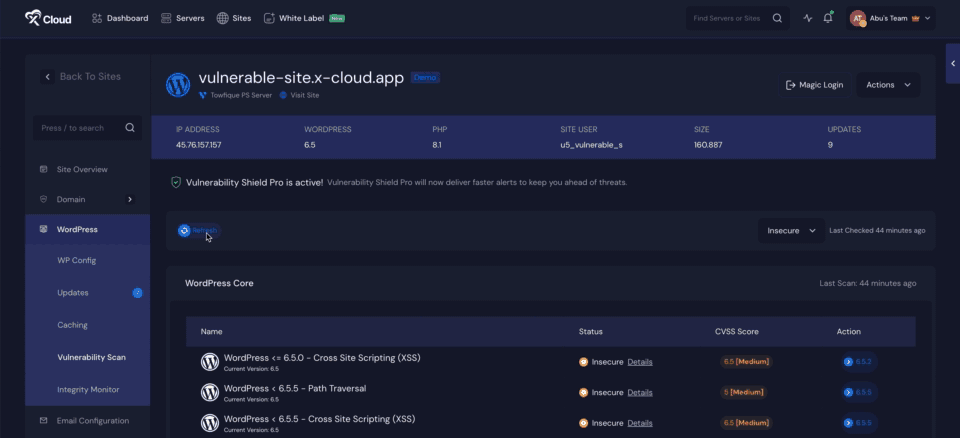Open Integrity Monitor in sidebar
The width and height of the screenshot is (960, 438).
[x=90, y=389]
